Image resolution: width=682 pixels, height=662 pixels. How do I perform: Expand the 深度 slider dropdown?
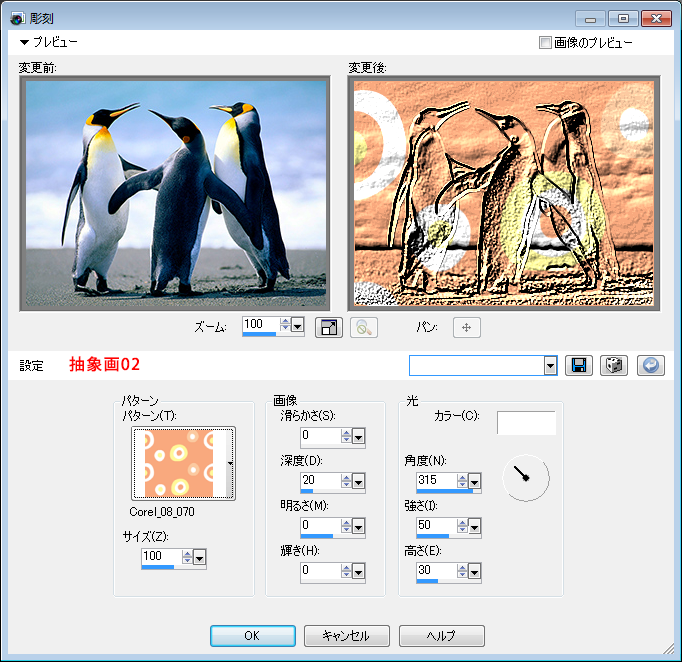click(x=359, y=481)
